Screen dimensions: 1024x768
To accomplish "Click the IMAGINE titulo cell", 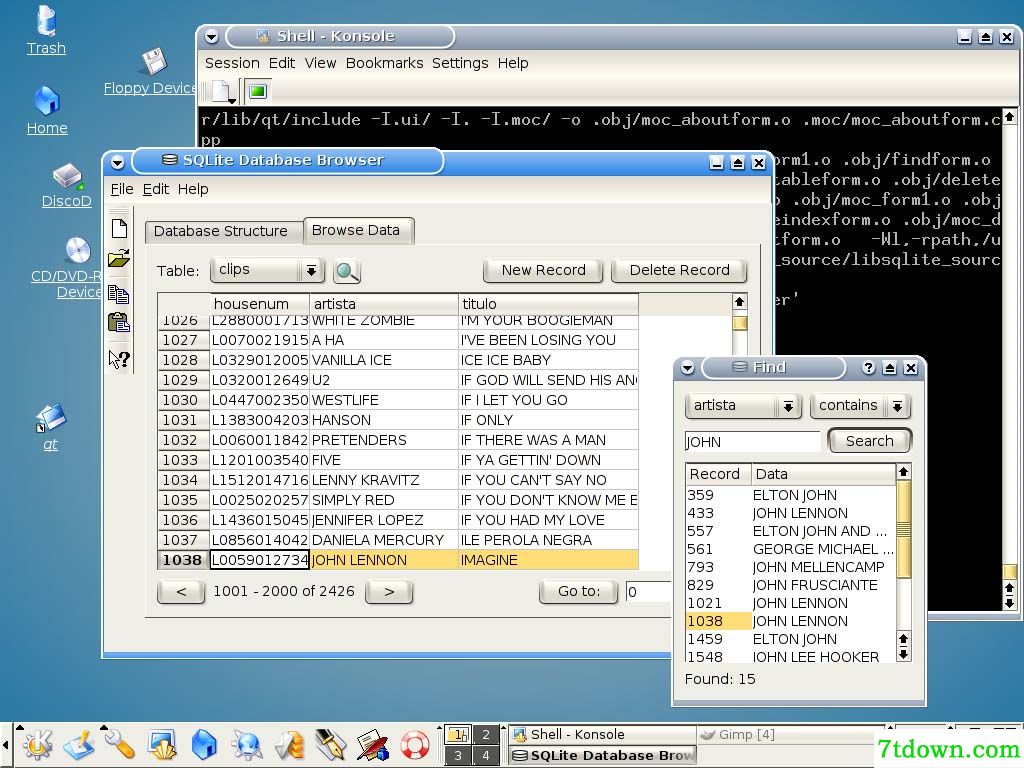I will tap(549, 560).
